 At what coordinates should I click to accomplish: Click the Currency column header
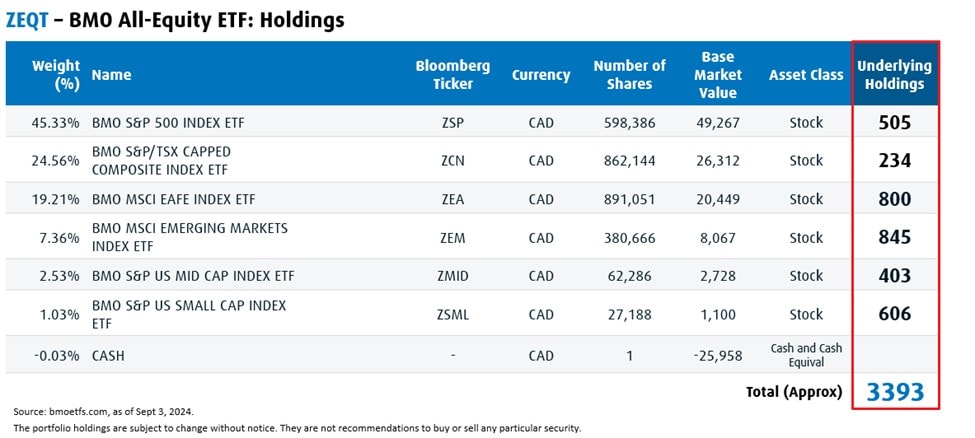pos(541,75)
